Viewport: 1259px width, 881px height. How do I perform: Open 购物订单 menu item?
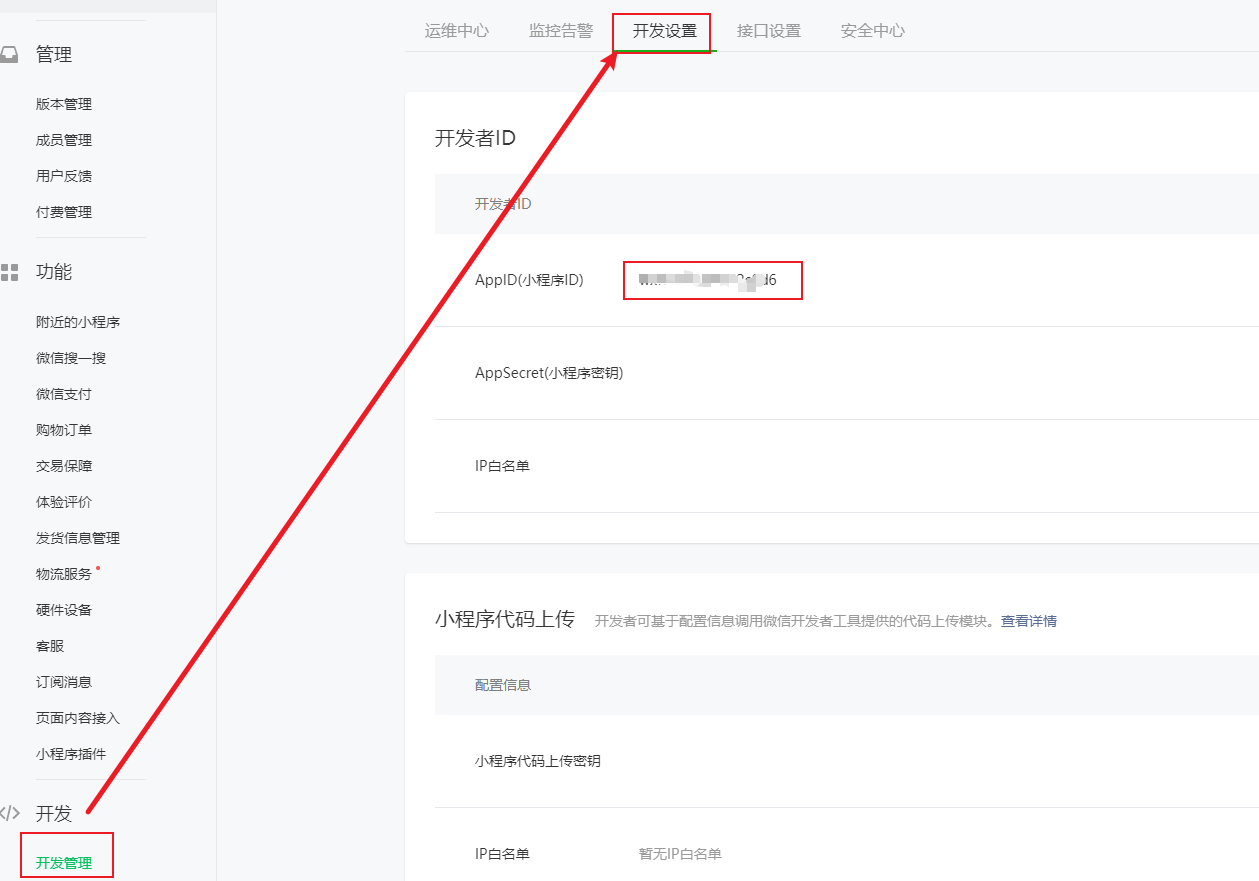tap(64, 430)
